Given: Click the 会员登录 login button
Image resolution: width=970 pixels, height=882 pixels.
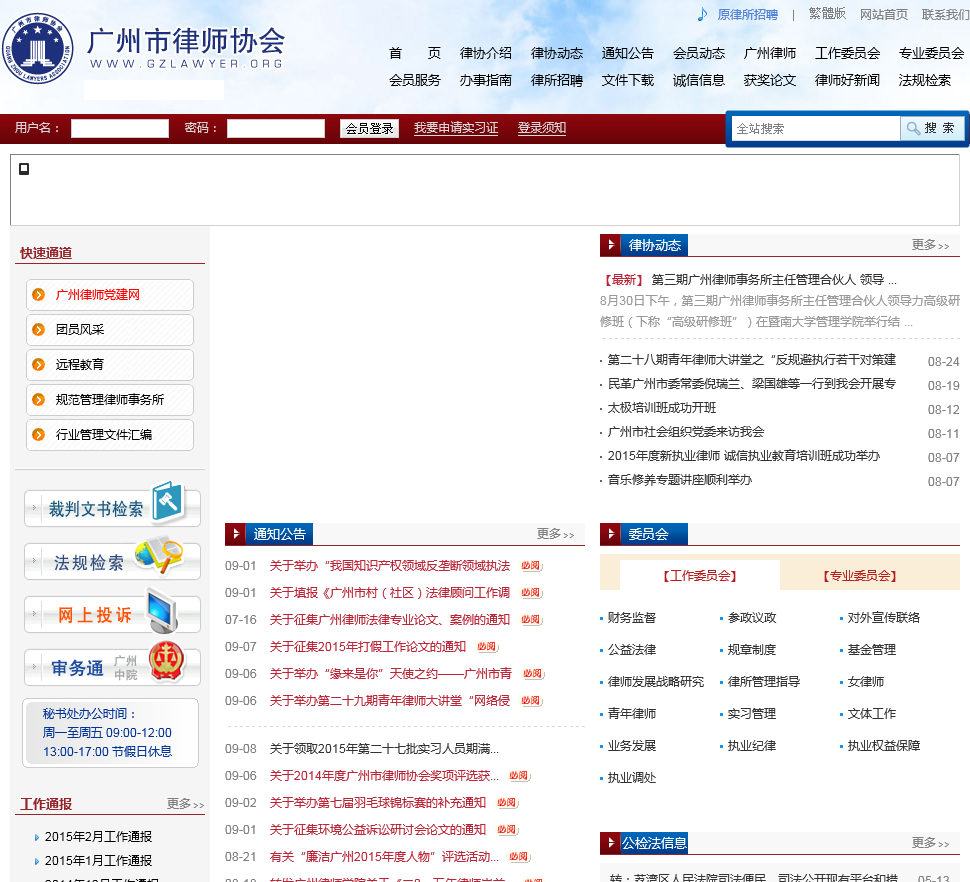Looking at the screenshot, I should [369, 129].
